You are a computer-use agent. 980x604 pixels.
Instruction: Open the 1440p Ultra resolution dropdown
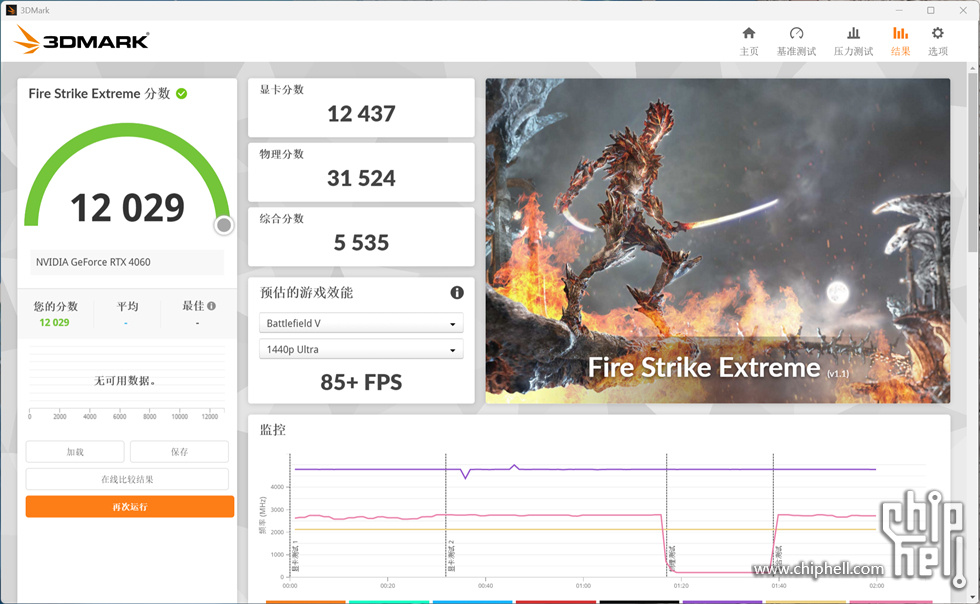(x=361, y=350)
